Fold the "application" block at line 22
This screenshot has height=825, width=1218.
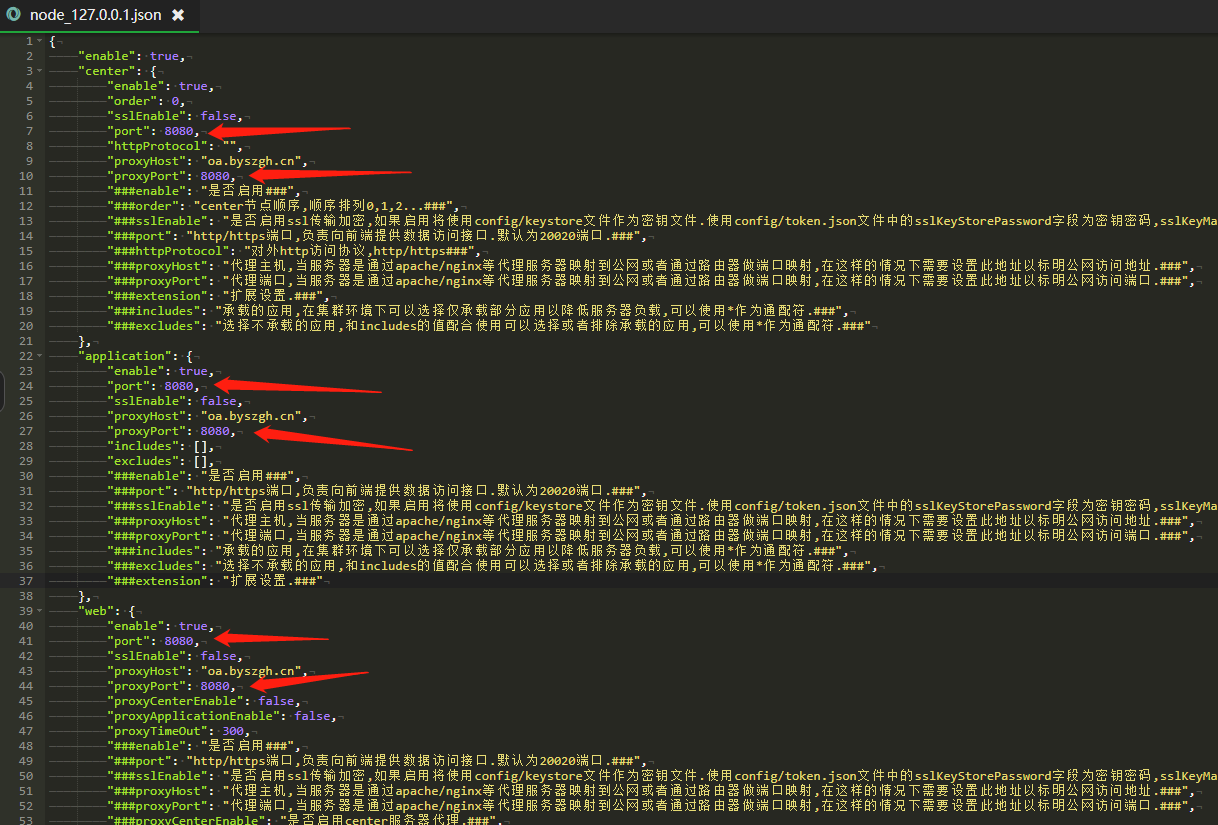(40, 356)
